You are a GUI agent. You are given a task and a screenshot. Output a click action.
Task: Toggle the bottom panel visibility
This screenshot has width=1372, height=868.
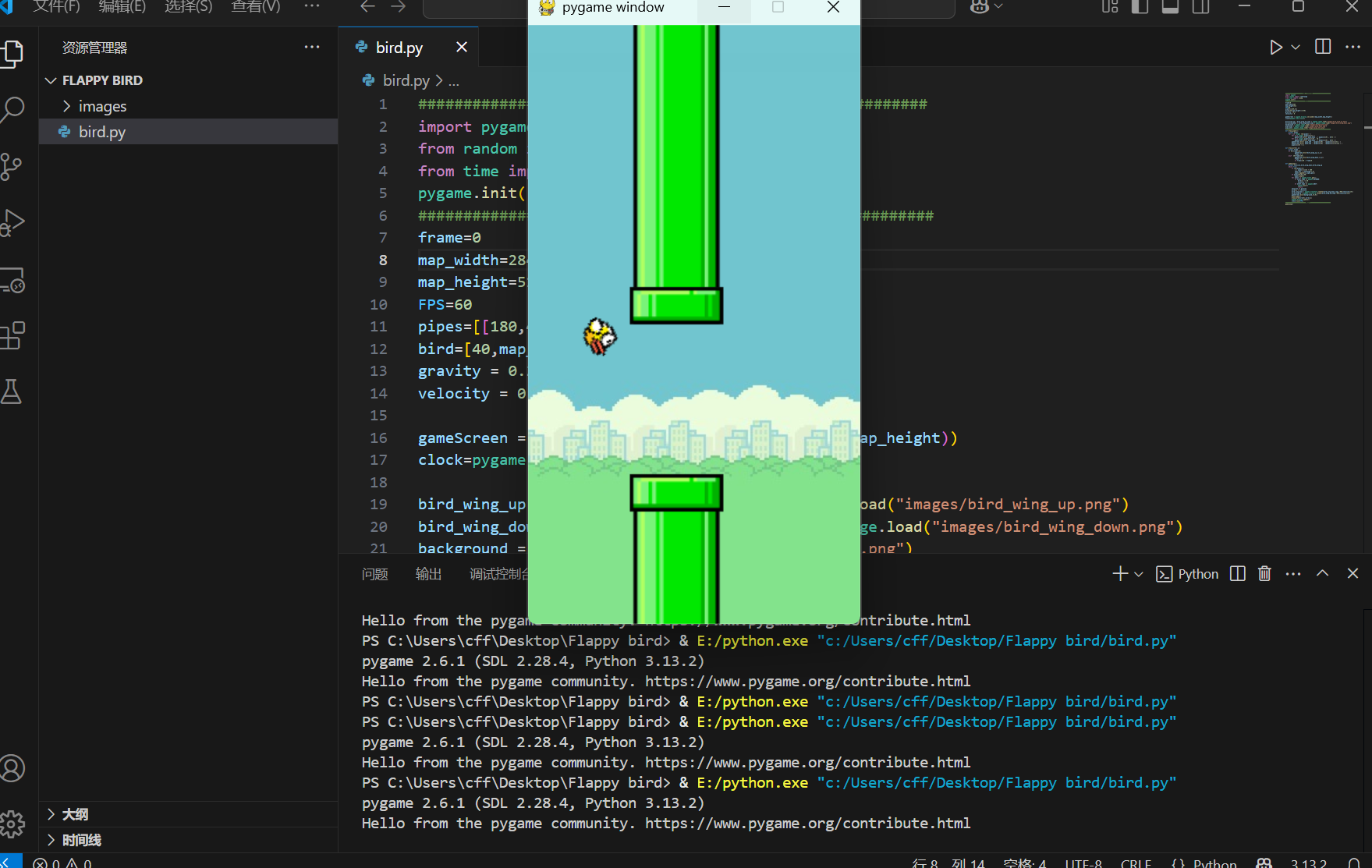coord(1171,7)
